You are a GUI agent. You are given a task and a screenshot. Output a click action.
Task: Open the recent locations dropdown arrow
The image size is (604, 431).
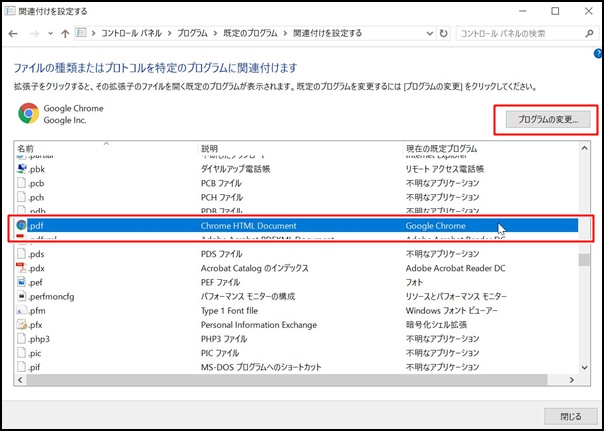click(x=50, y=34)
